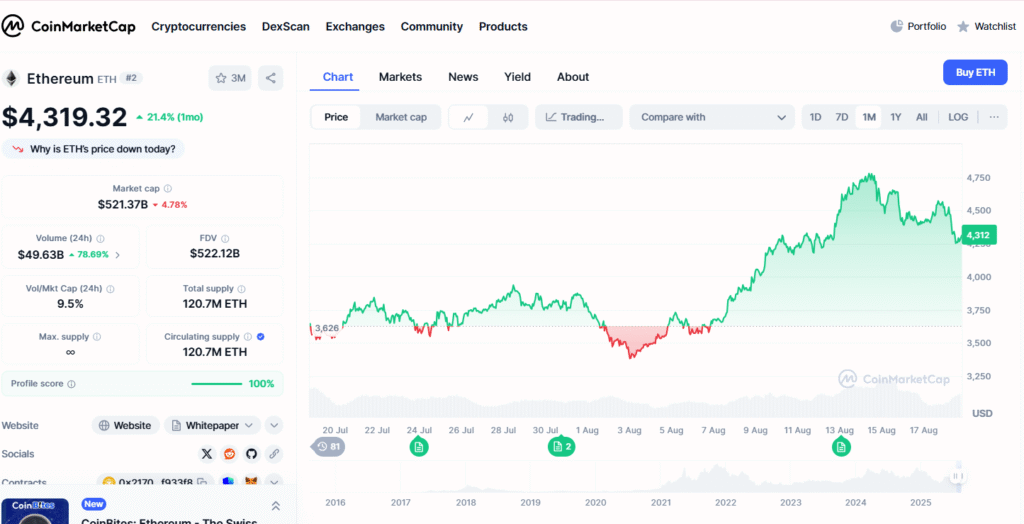Click 'Why is ETH's price down today?'
The width and height of the screenshot is (1024, 524).
(x=93, y=149)
